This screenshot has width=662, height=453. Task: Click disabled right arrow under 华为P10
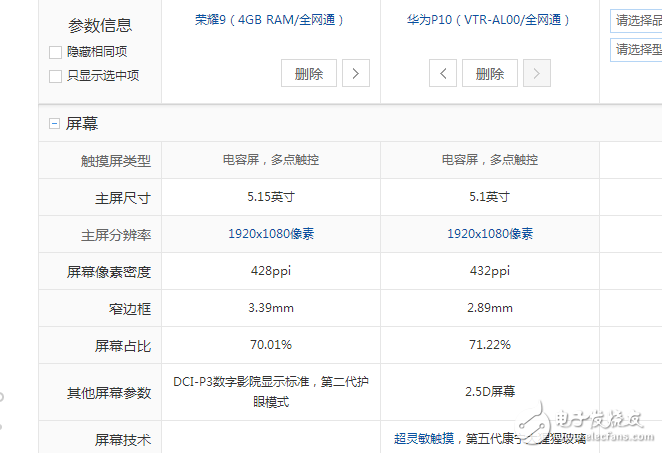[x=537, y=73]
